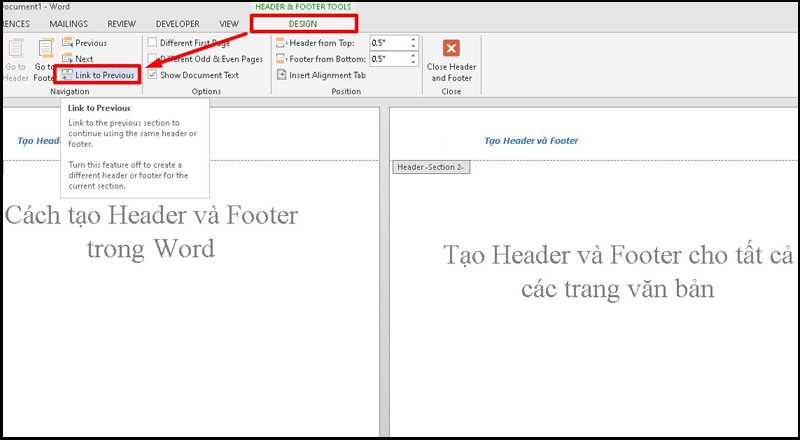Click the Go to Header icon
Image resolution: width=800 pixels, height=440 pixels.
[x=16, y=49]
